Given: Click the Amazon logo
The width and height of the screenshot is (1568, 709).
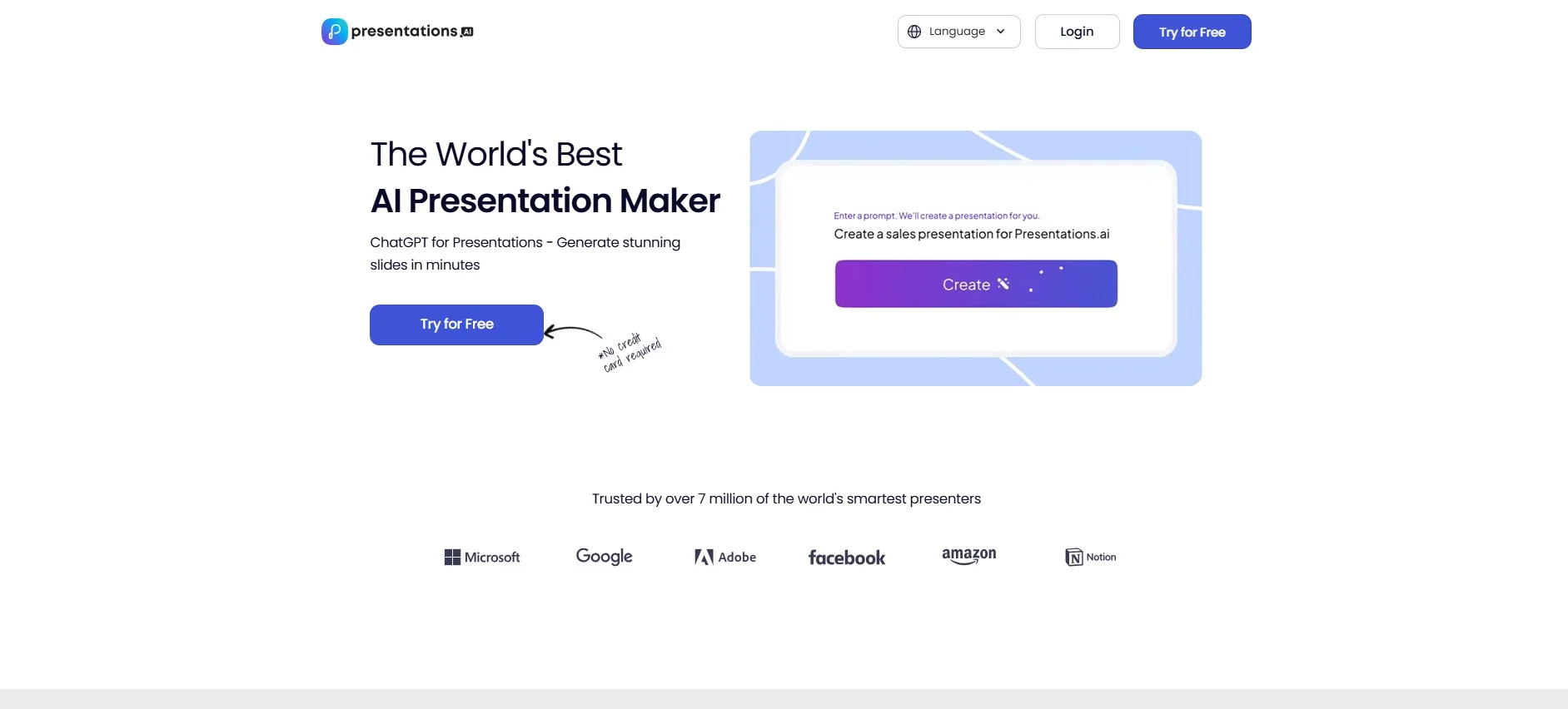Looking at the screenshot, I should point(968,556).
